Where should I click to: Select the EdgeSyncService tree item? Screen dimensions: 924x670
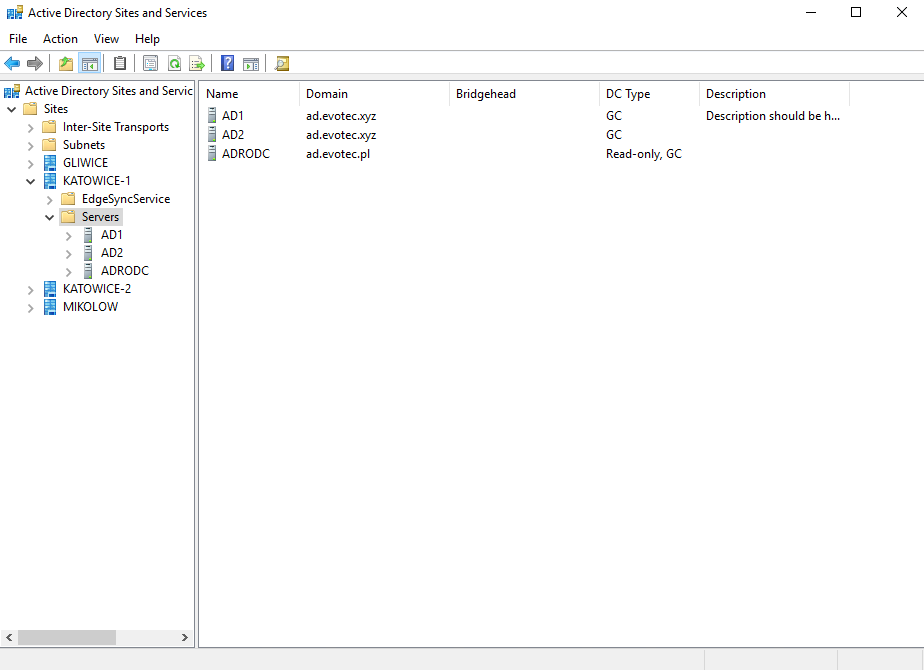(125, 198)
